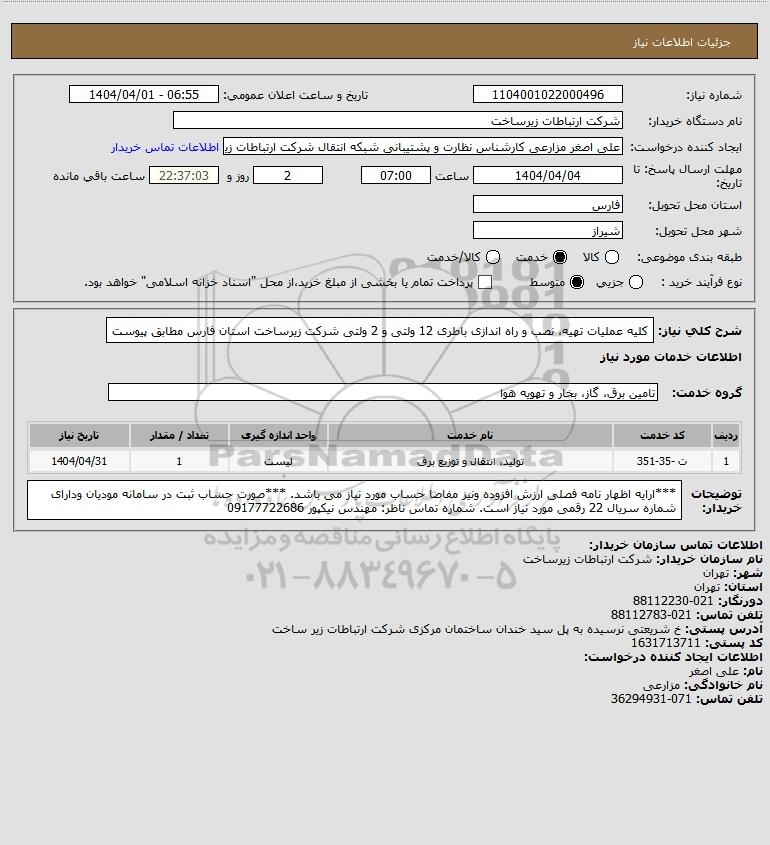Click the phone number 88112783-021

pos(651,614)
